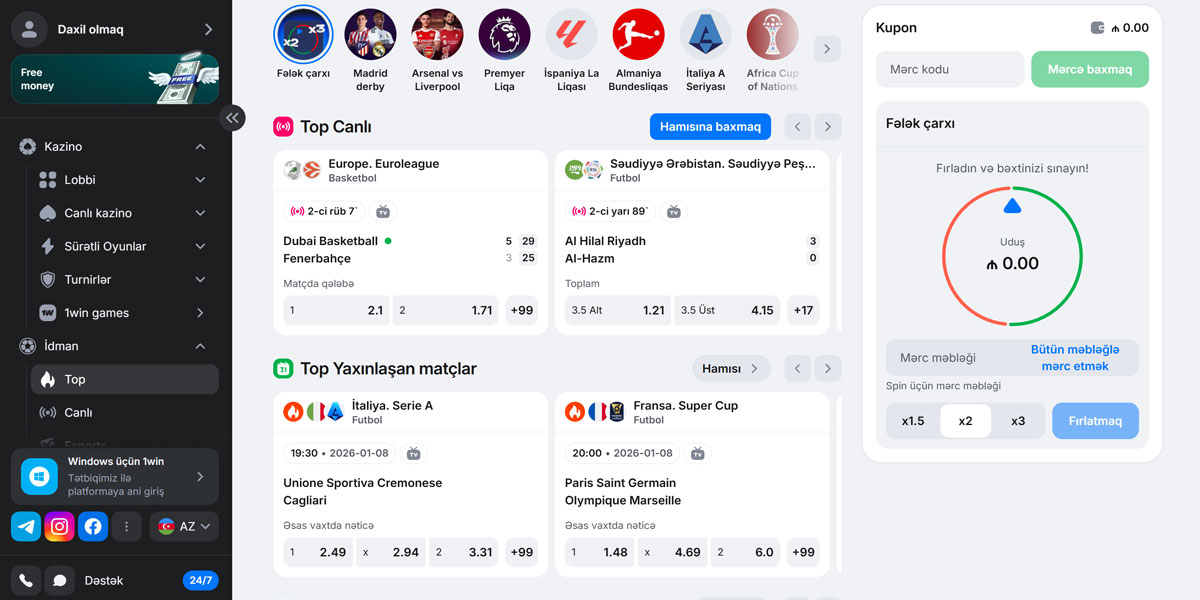Screen dimensions: 1200x600
Task: Open the Facebook social link
Action: pos(93,526)
